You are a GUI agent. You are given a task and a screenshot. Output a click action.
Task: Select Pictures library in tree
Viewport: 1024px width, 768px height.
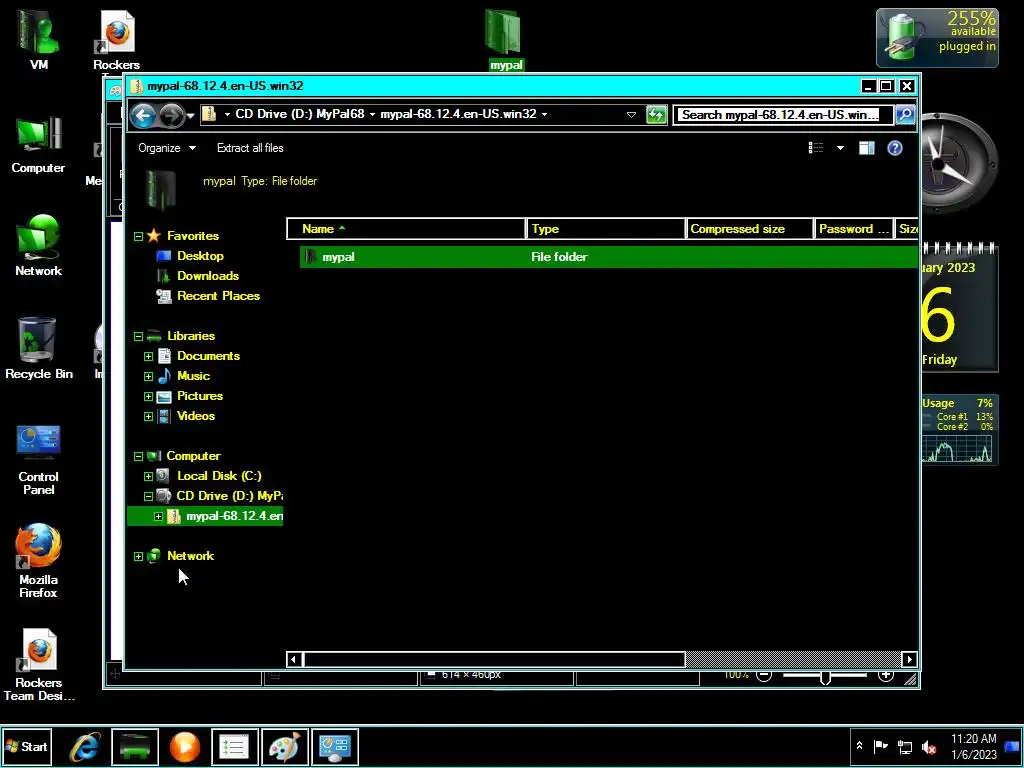(x=200, y=396)
